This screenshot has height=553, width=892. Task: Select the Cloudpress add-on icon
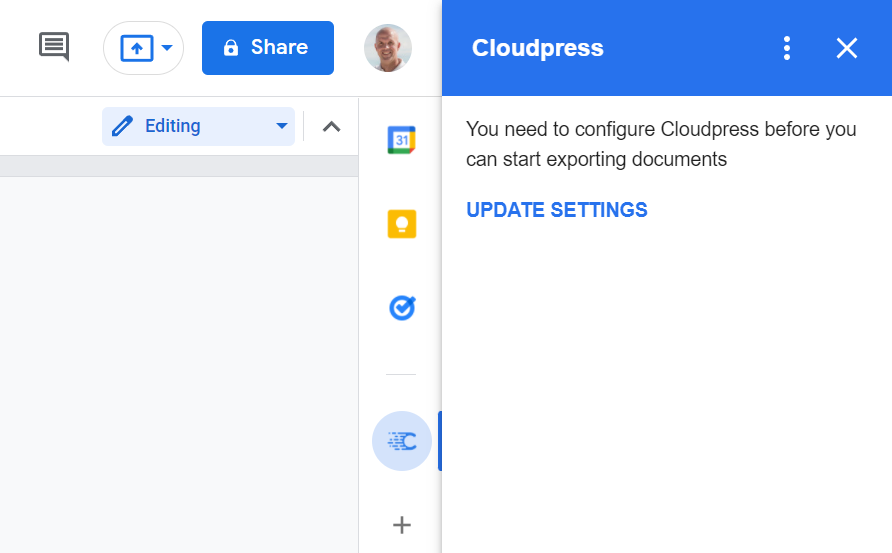[x=402, y=441]
